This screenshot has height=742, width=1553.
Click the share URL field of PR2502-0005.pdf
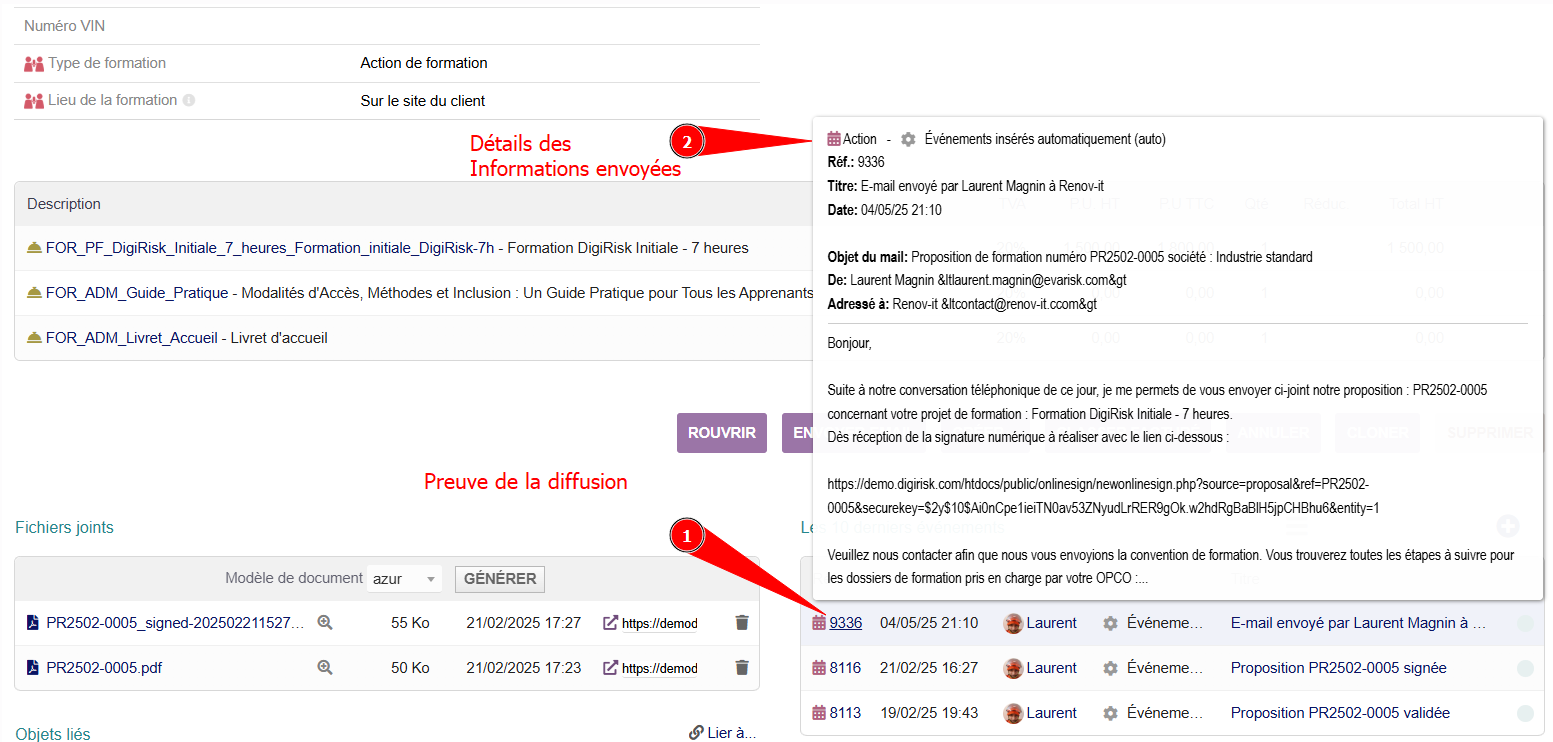[659, 668]
